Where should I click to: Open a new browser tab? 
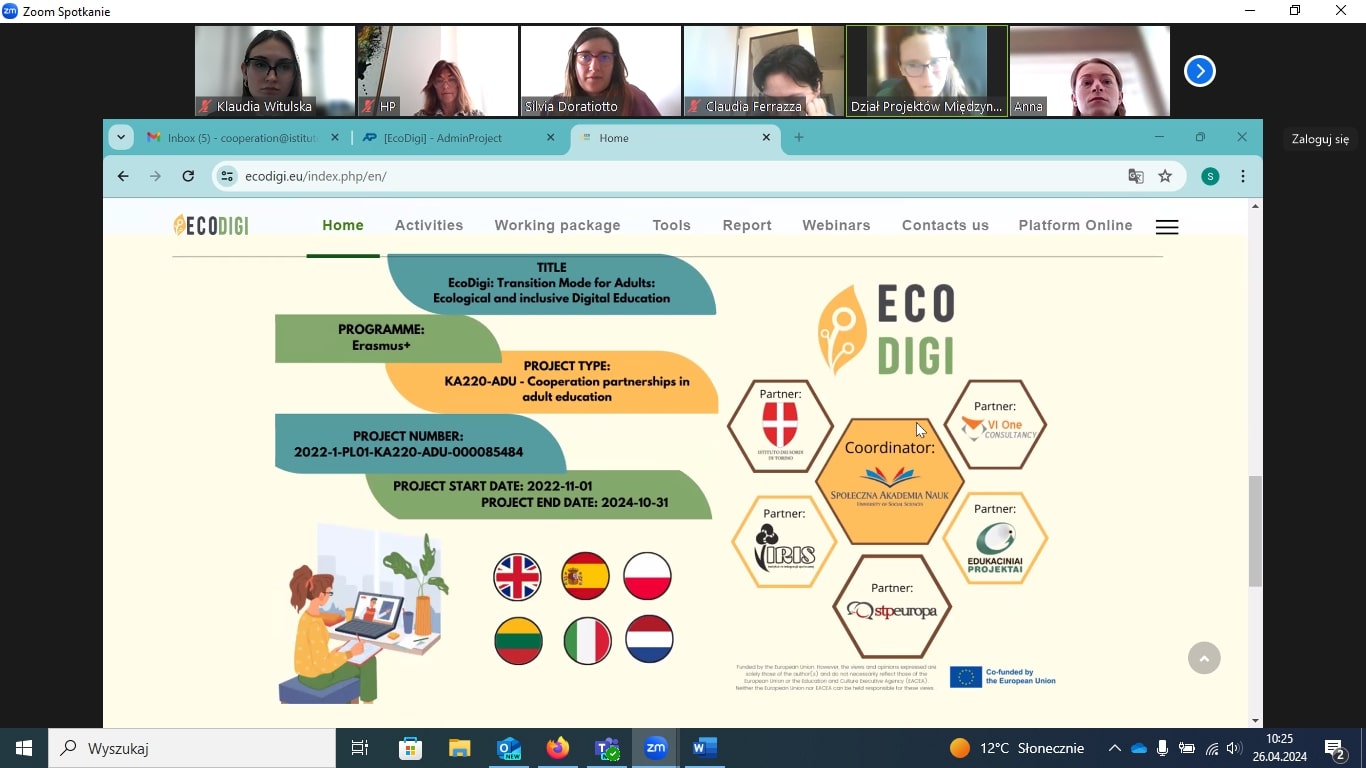(x=799, y=138)
